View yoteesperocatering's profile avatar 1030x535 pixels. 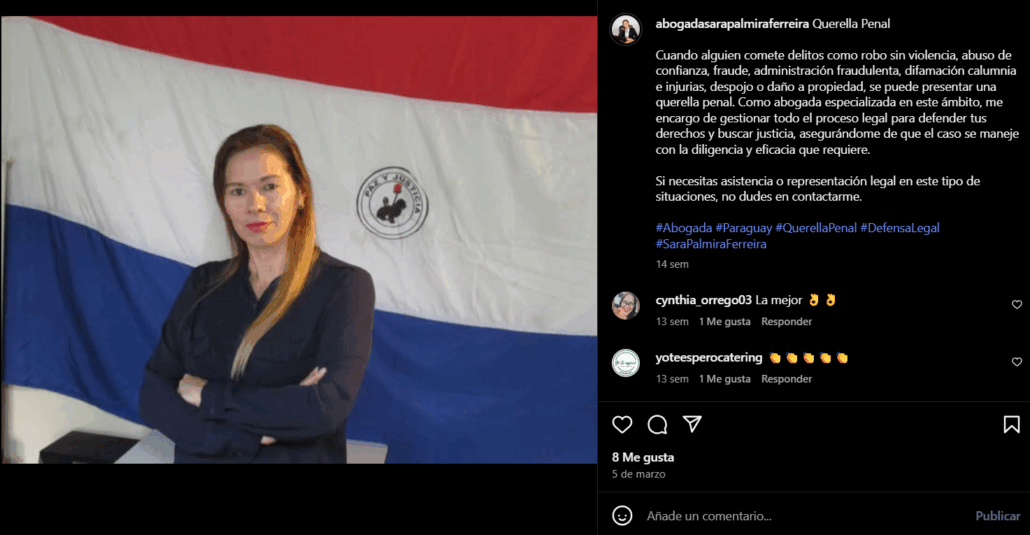pyautogui.click(x=625, y=363)
